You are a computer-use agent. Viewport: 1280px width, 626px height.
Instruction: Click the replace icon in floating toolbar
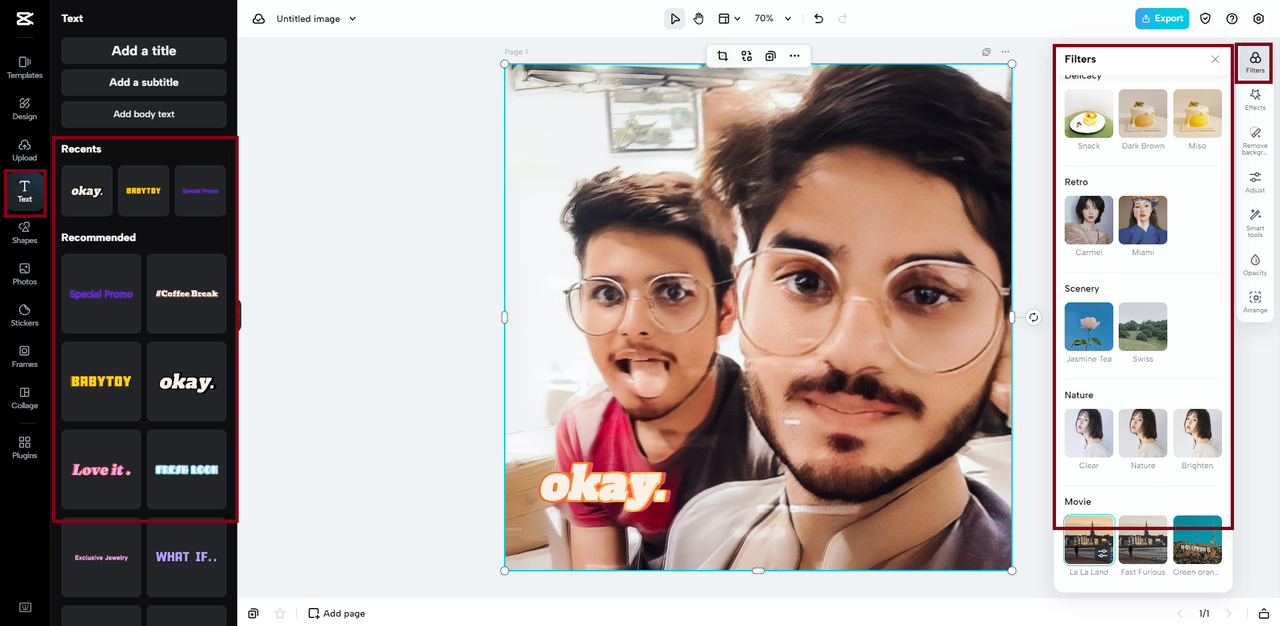[747, 56]
